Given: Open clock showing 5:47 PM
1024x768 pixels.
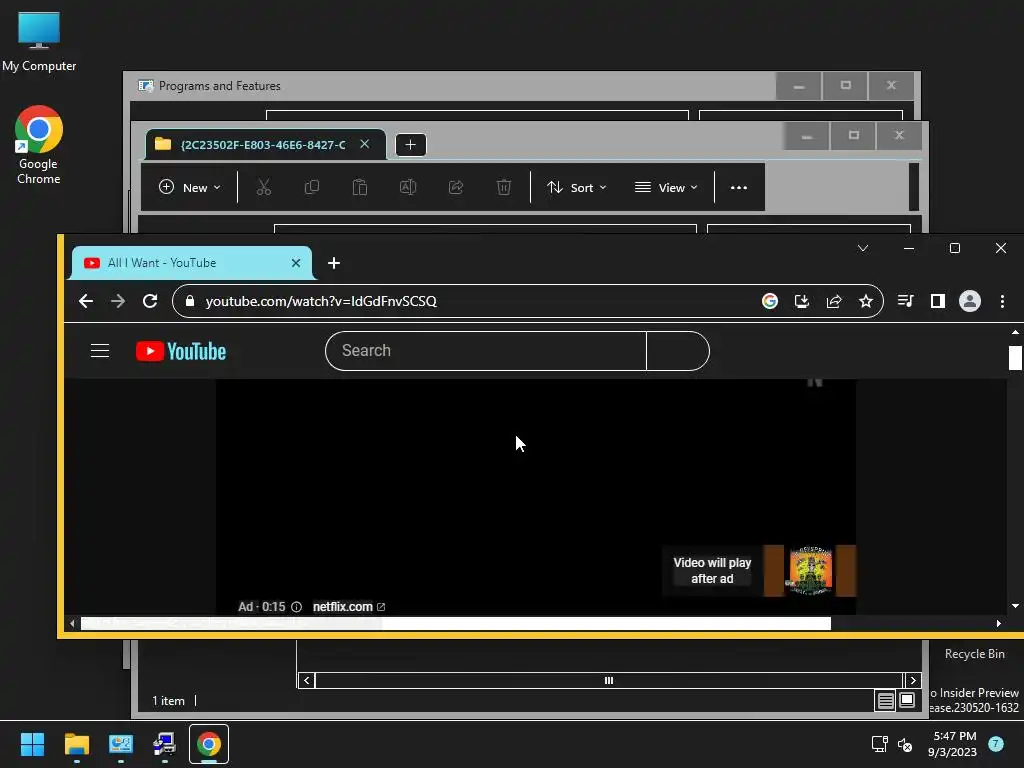Looking at the screenshot, I should pyautogui.click(x=953, y=744).
